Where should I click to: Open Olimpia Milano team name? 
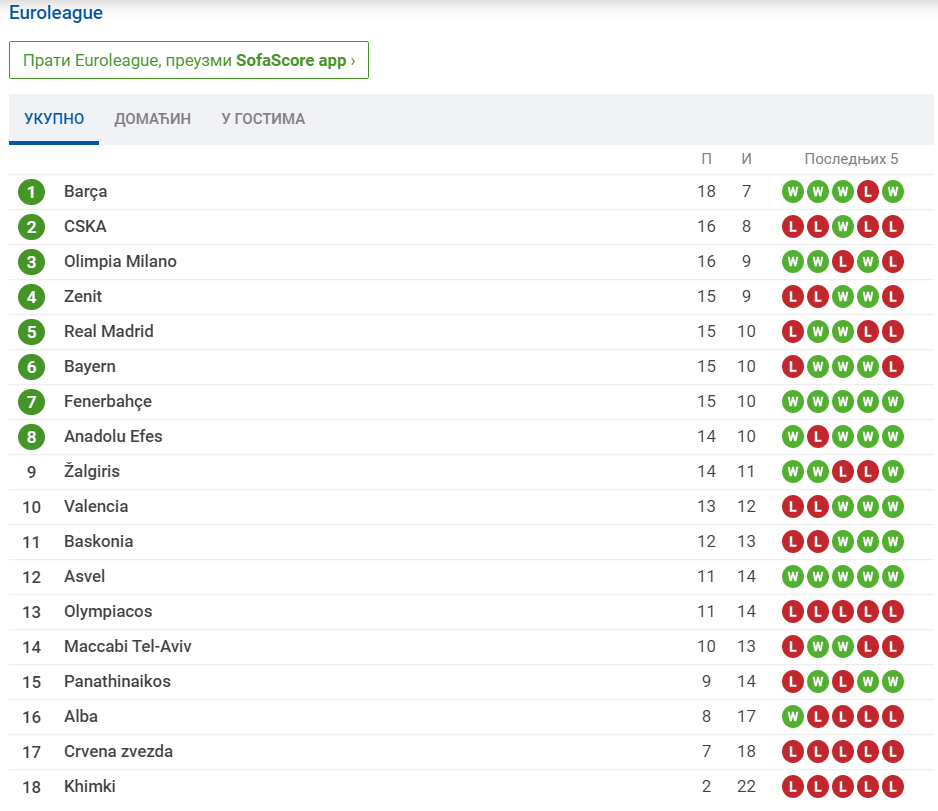point(120,261)
